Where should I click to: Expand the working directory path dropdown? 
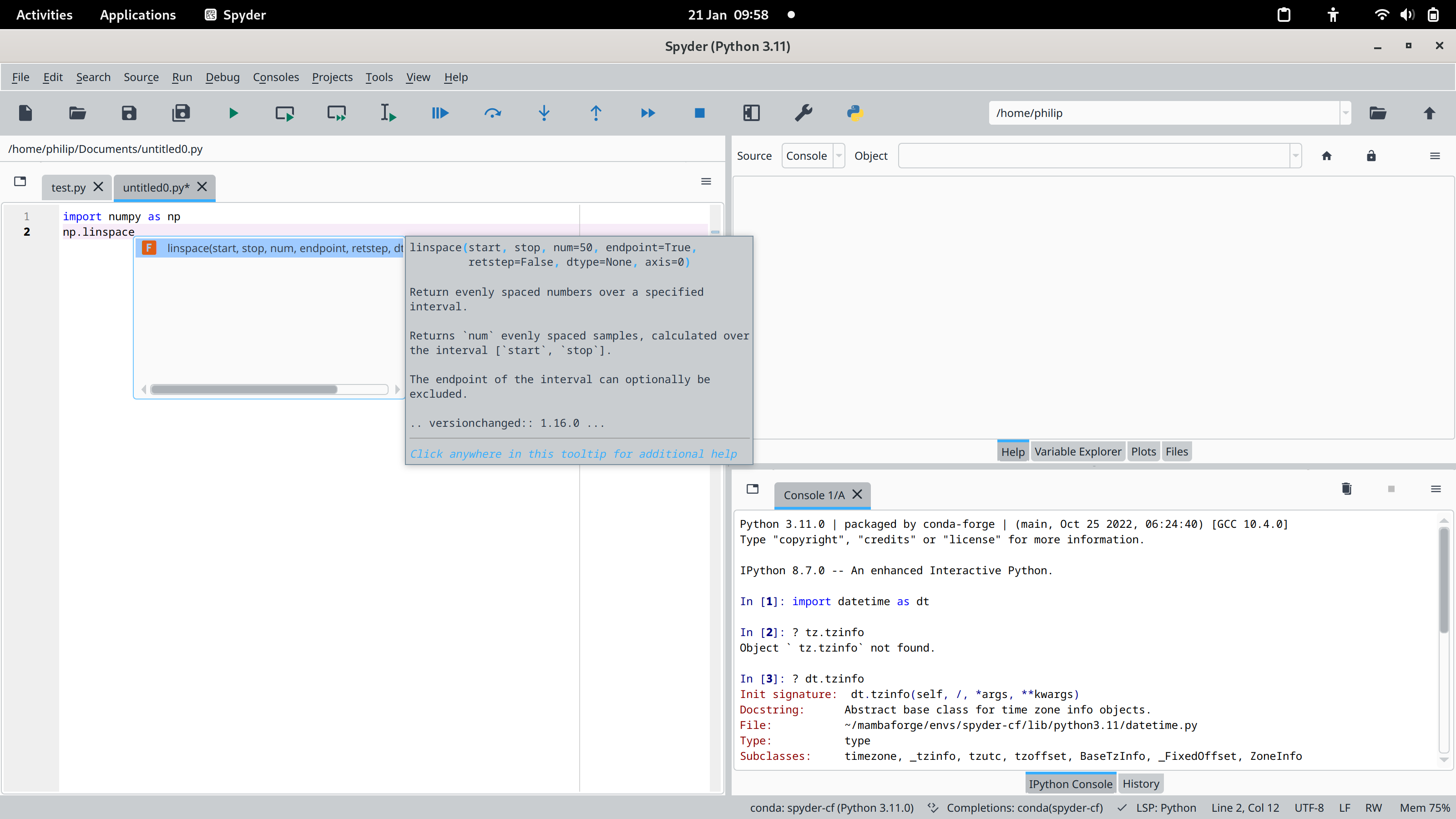pos(1345,113)
